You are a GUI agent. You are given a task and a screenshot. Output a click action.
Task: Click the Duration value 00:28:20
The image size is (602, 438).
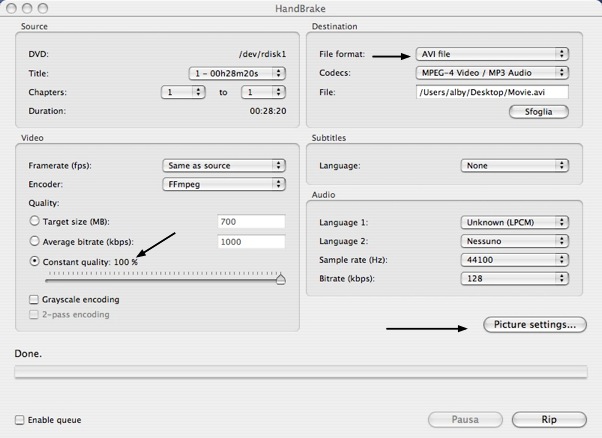click(x=268, y=111)
